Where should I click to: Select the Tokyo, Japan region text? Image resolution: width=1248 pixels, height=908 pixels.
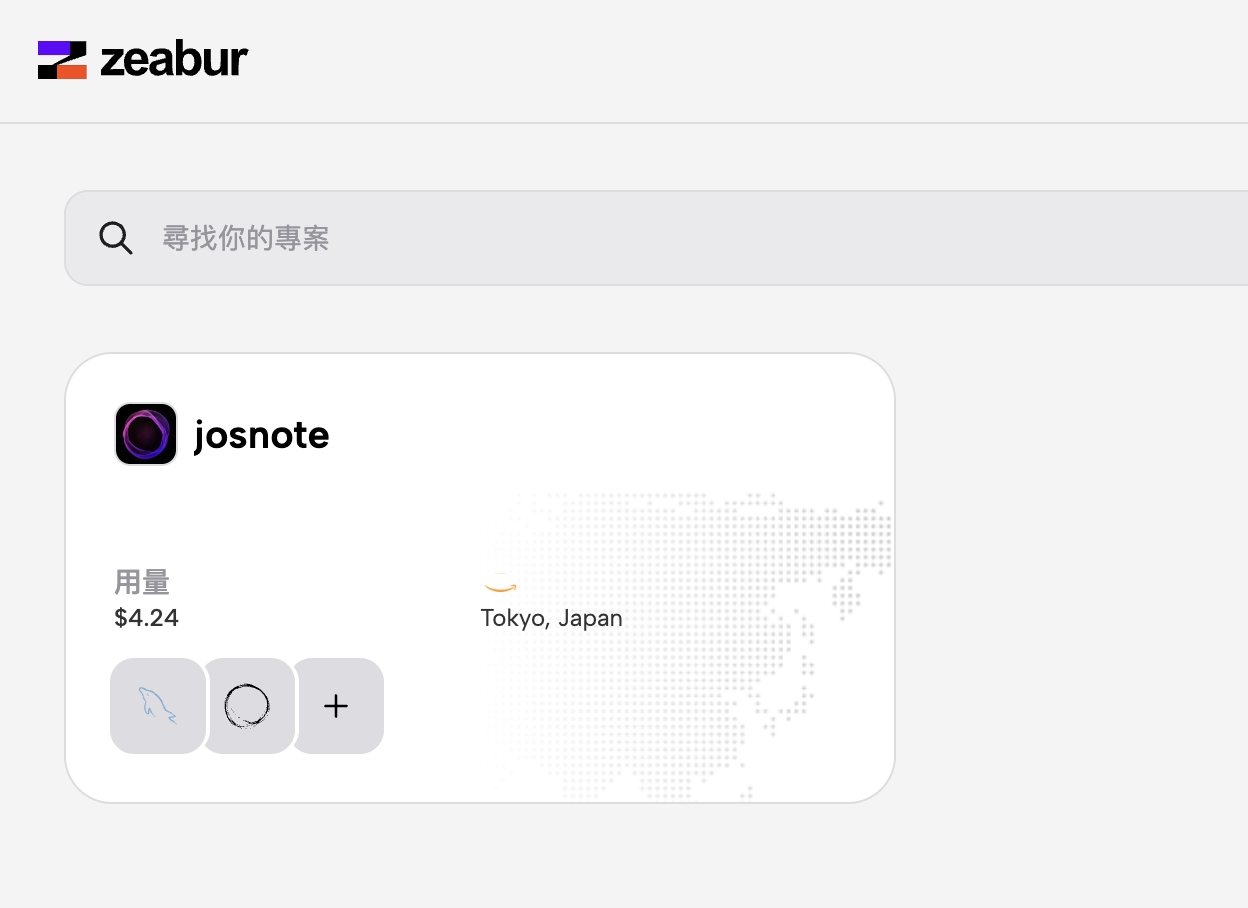(x=552, y=618)
